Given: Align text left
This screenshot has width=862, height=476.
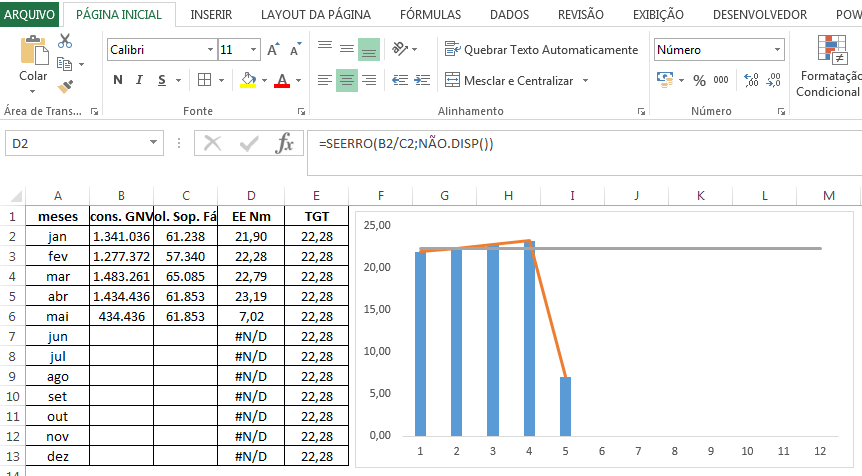Looking at the screenshot, I should pos(325,80).
